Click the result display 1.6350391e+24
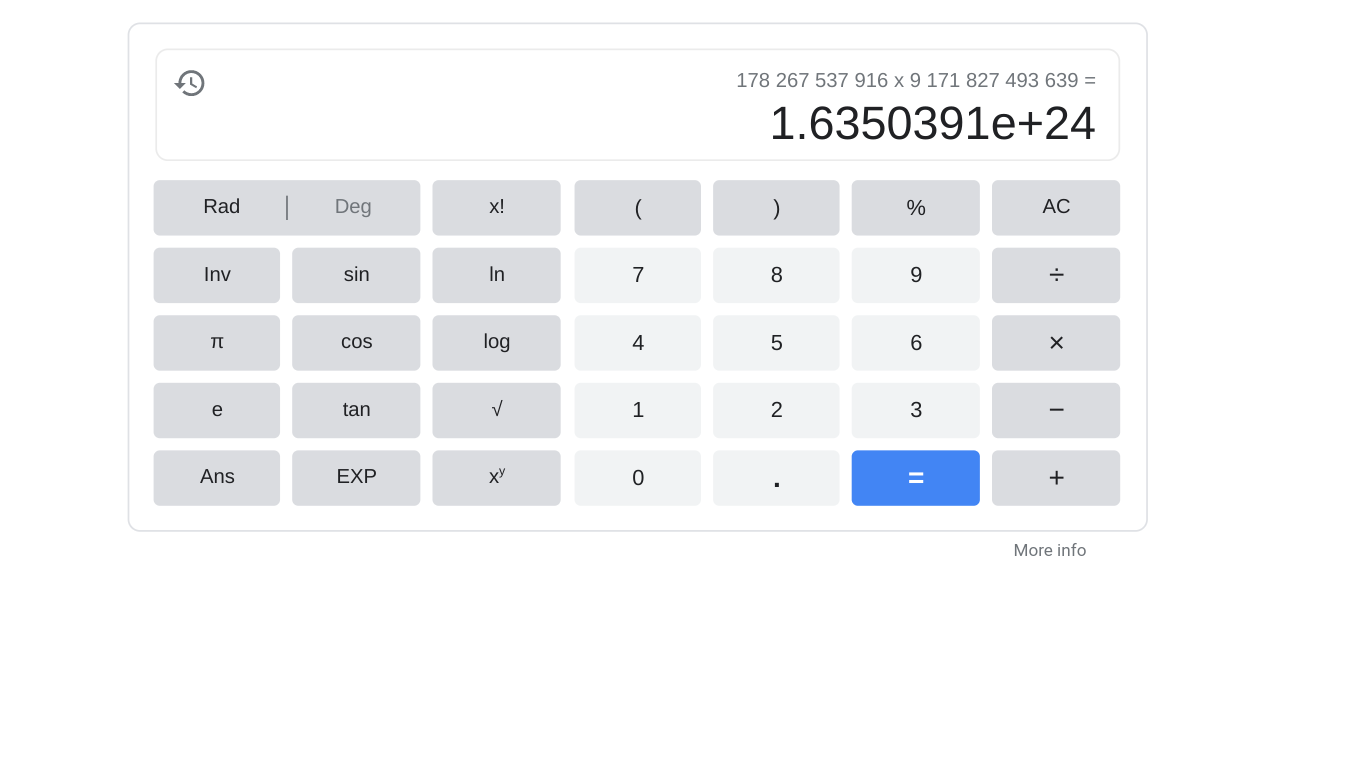The image size is (1366, 768). click(x=932, y=123)
